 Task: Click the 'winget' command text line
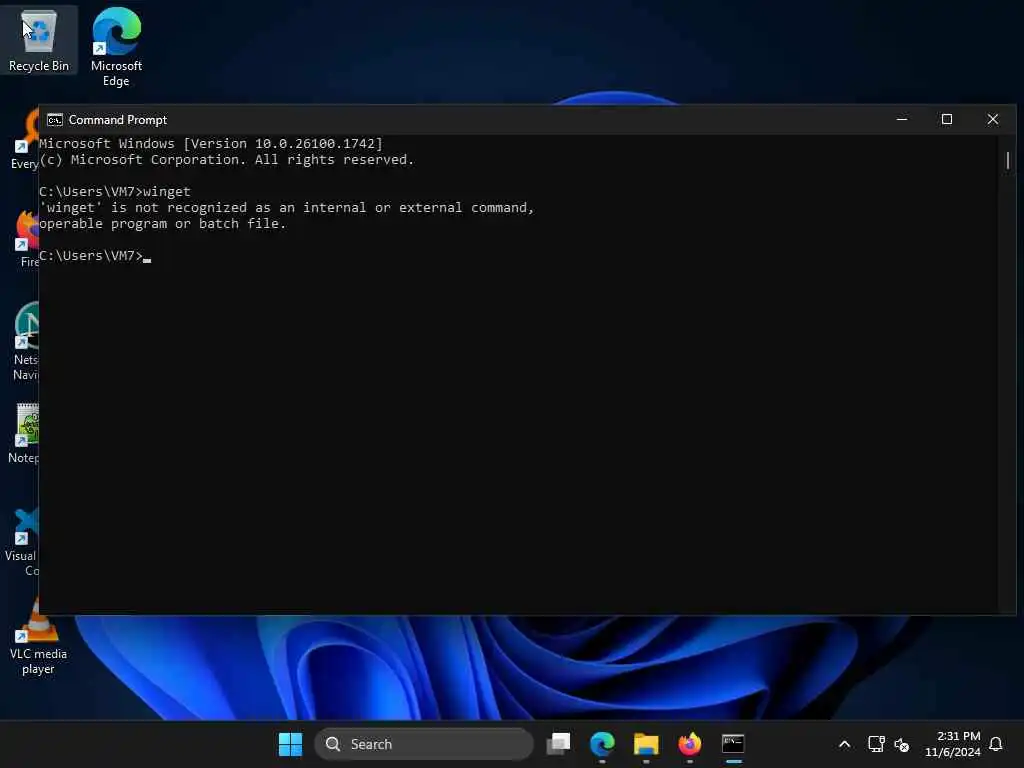[115, 191]
